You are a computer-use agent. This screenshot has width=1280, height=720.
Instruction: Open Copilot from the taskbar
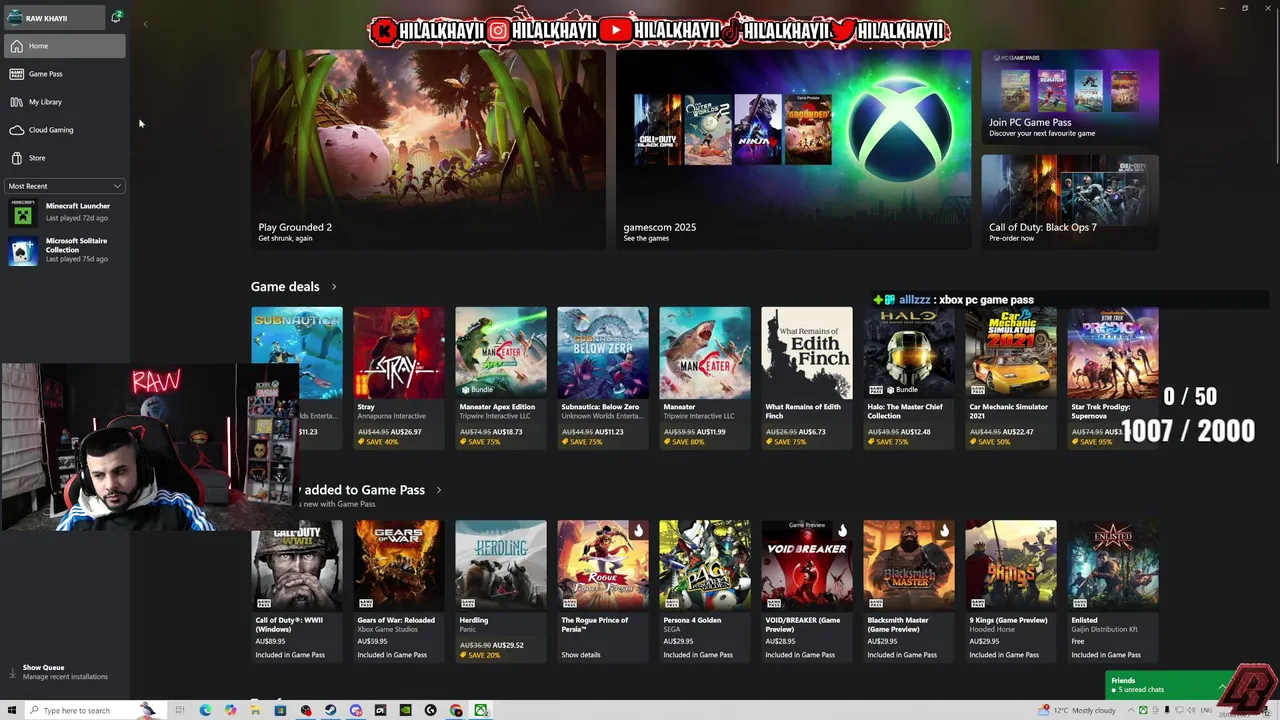pos(230,710)
